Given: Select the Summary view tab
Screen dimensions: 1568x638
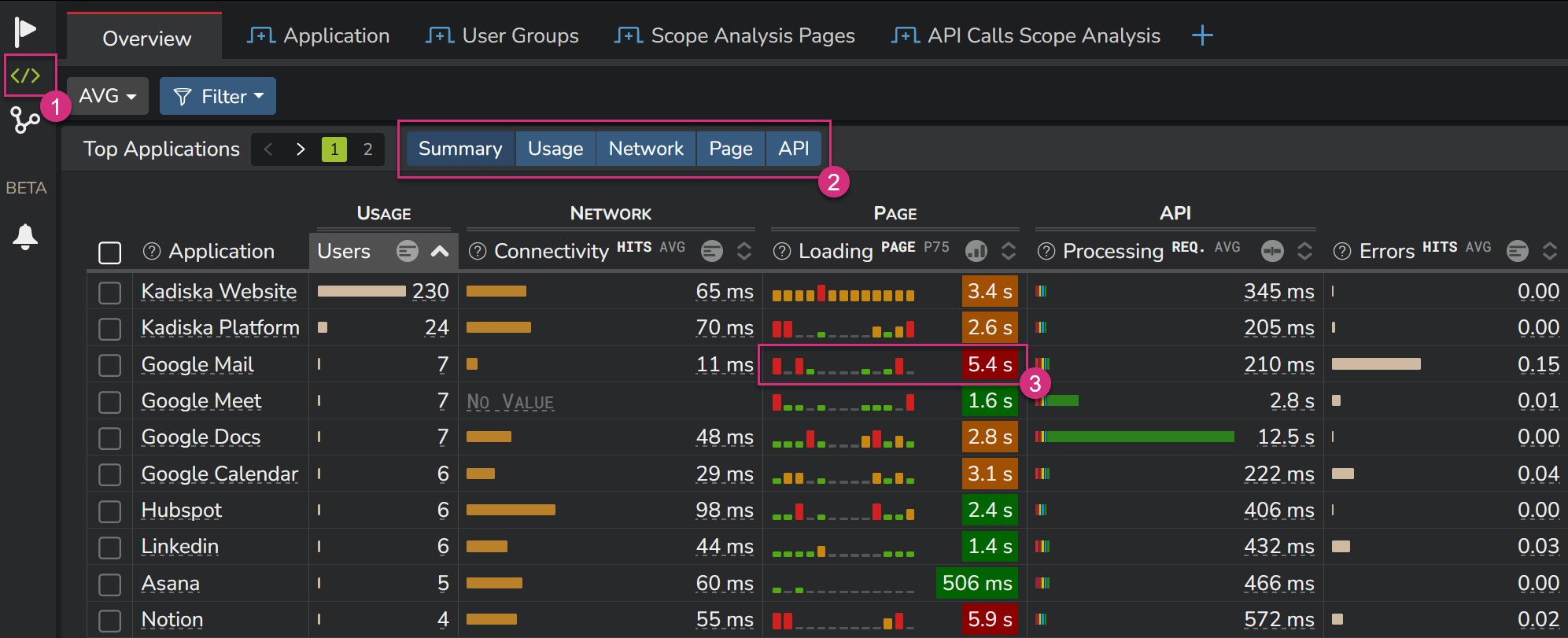Looking at the screenshot, I should coord(460,149).
